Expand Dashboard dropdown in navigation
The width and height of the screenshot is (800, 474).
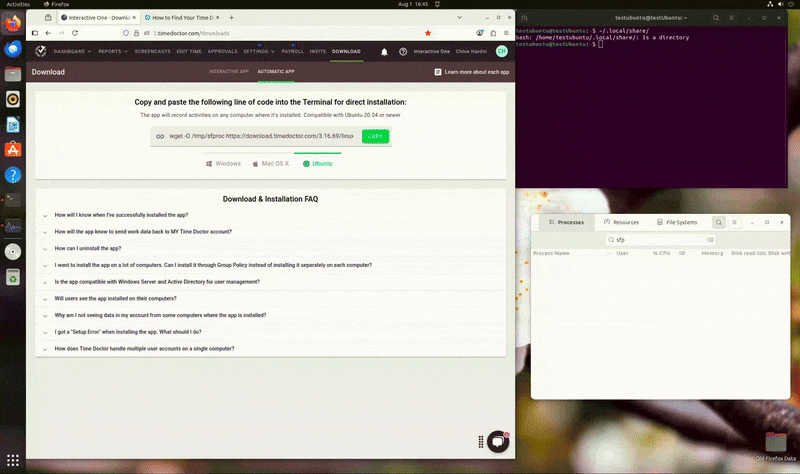click(72, 52)
